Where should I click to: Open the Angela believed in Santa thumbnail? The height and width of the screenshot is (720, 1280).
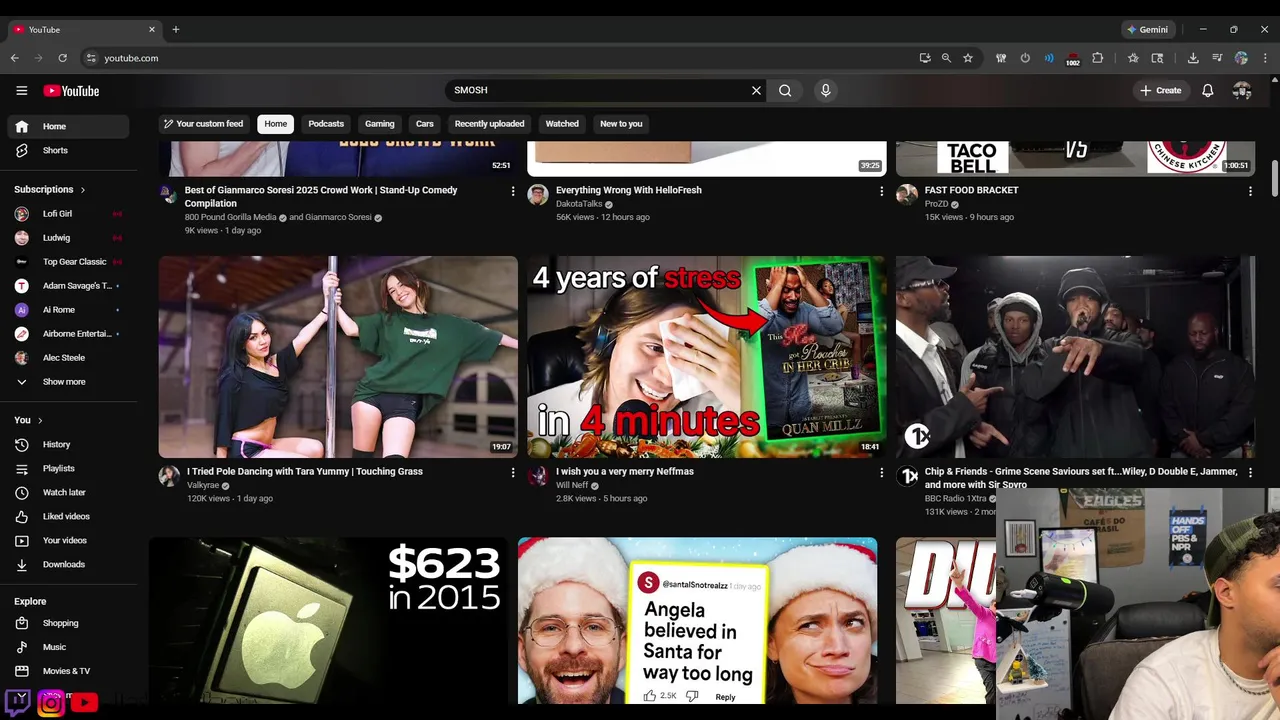[697, 621]
